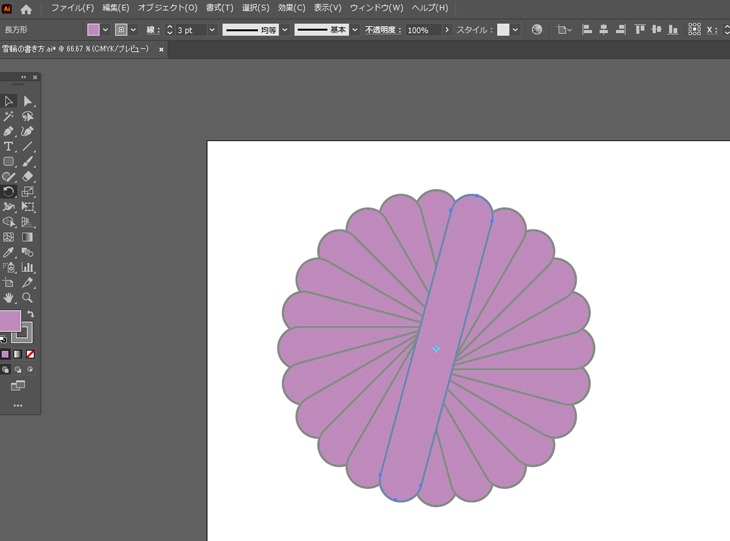This screenshot has width=730, height=541.
Task: Open the 効果(C) menu
Action: pos(292,8)
